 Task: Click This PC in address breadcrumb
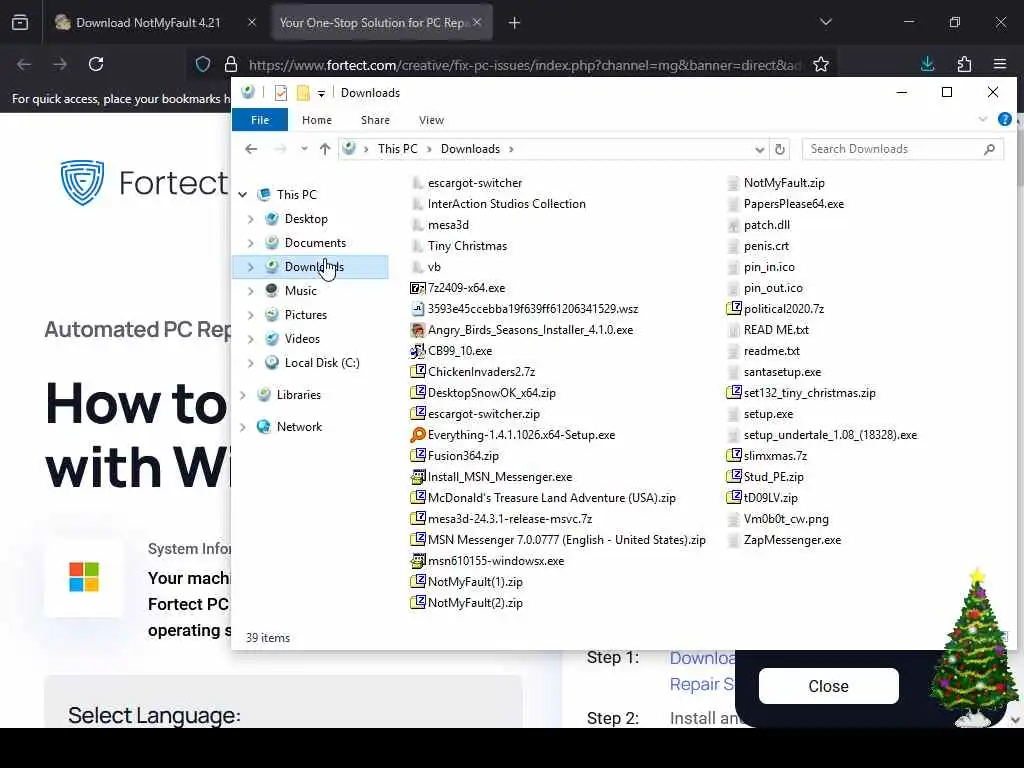point(397,149)
